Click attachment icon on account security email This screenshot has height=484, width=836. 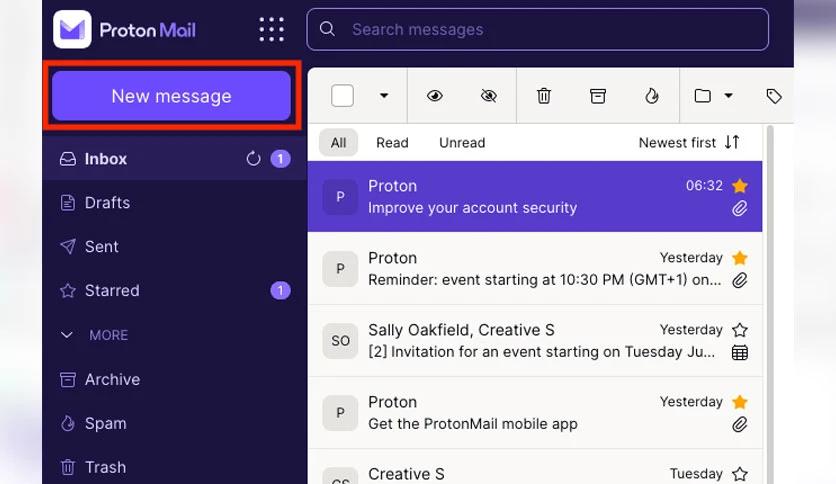pos(739,208)
